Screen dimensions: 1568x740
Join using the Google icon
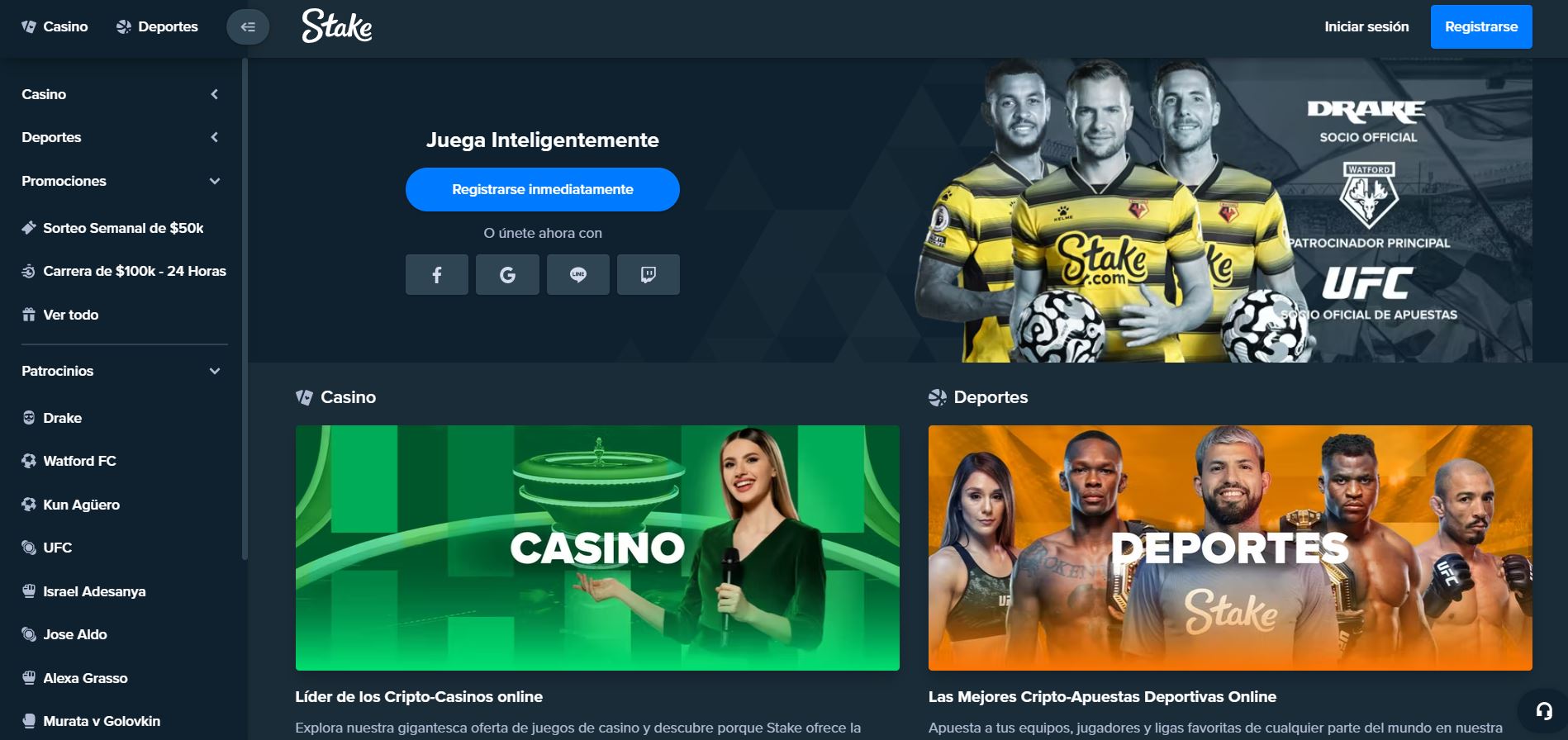click(507, 274)
